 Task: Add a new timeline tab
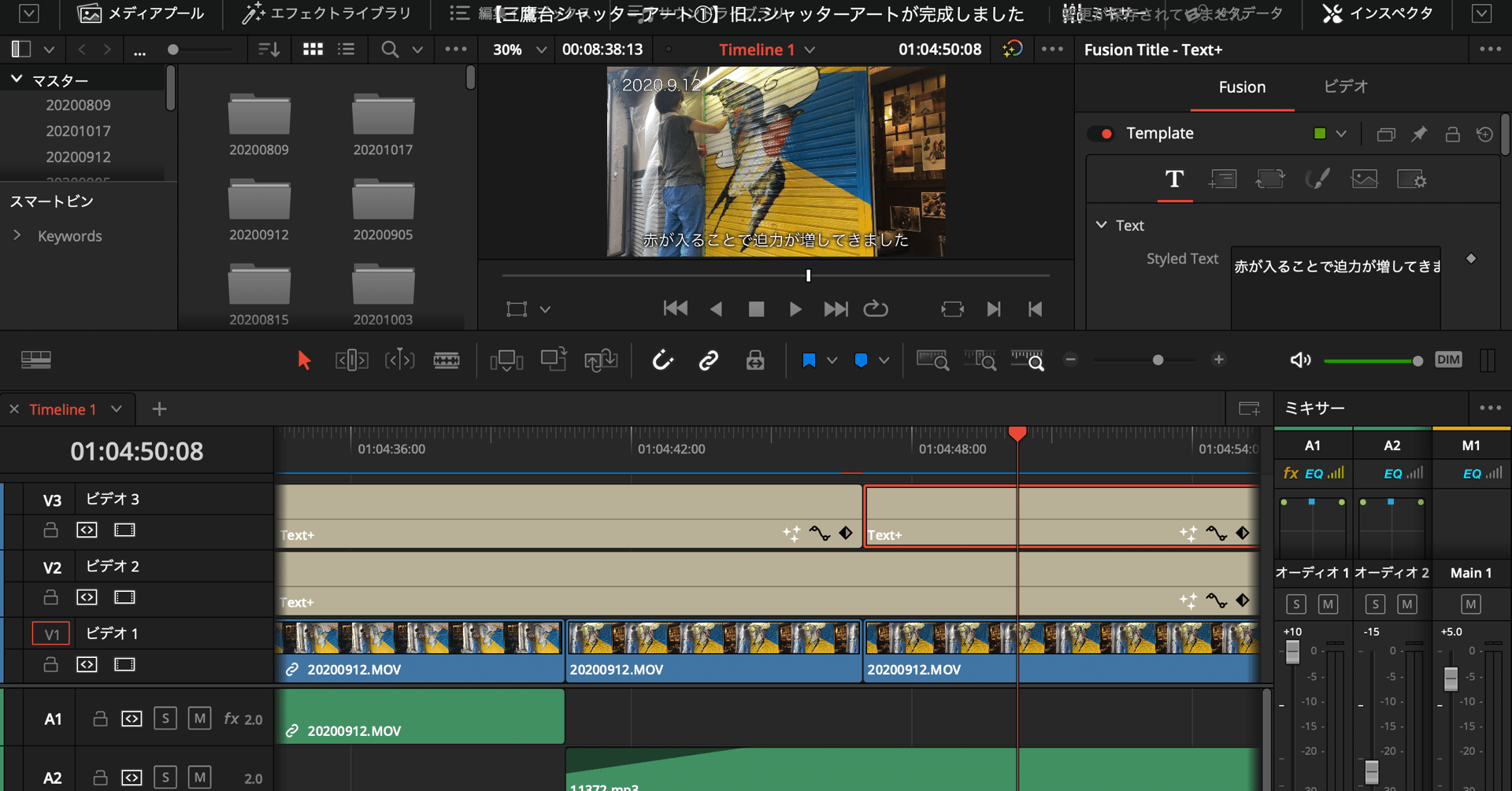[x=159, y=409]
